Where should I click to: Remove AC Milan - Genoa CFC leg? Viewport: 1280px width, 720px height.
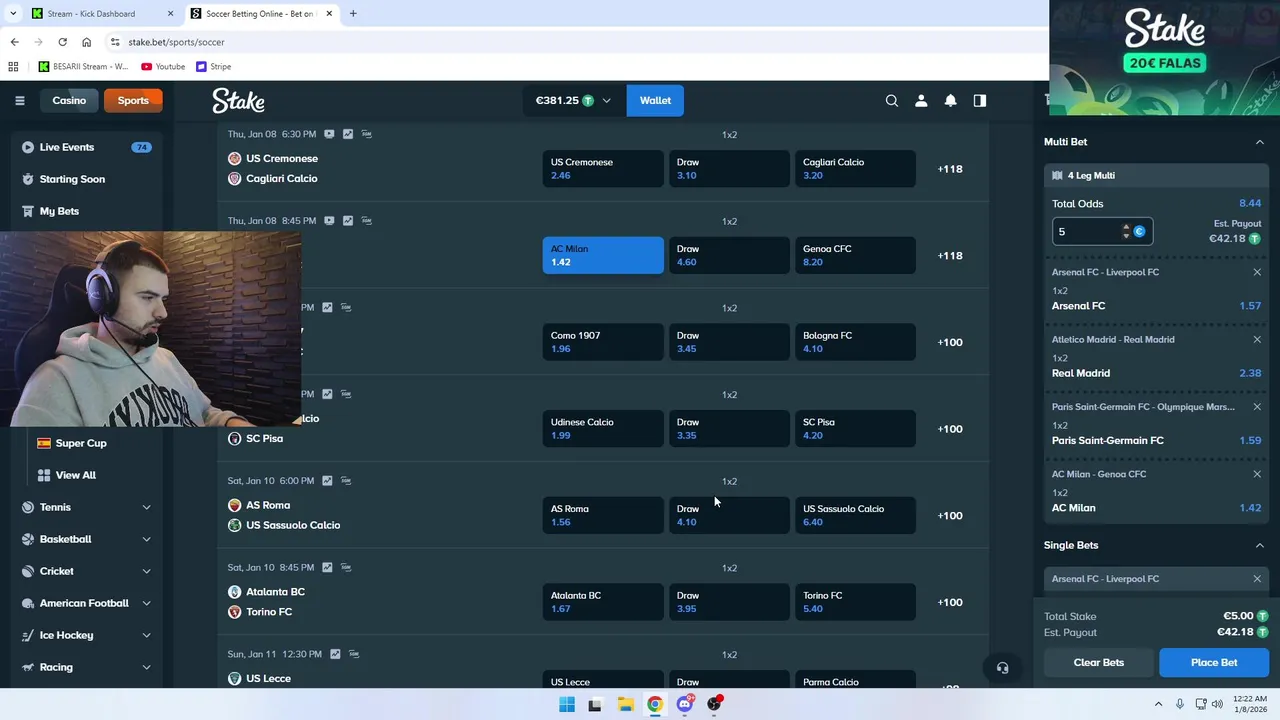click(1257, 474)
